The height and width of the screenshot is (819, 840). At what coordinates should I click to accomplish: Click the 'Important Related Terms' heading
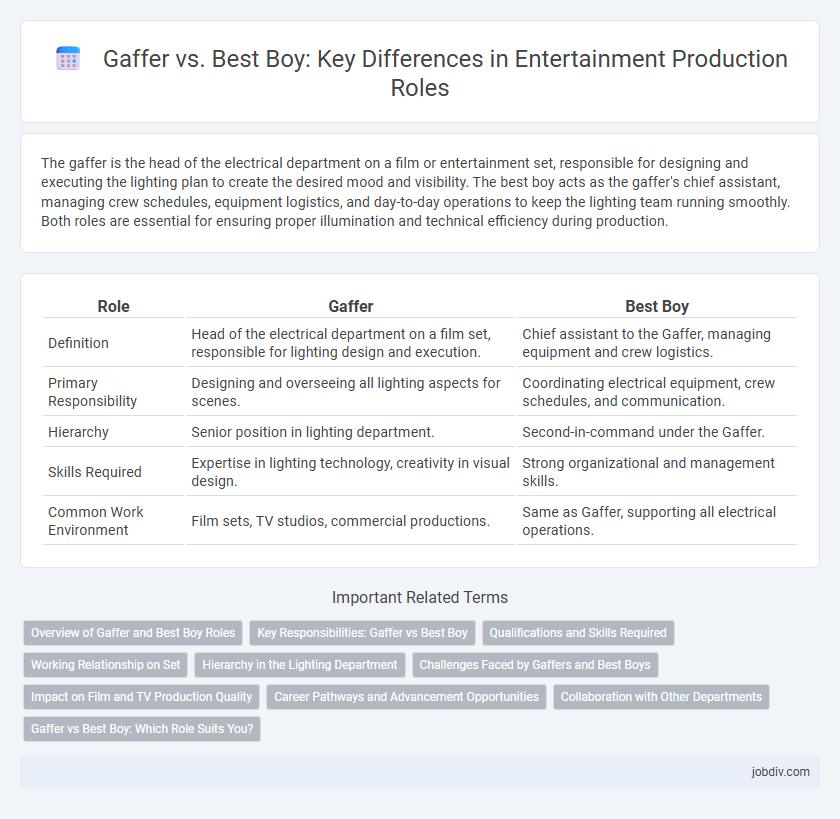pyautogui.click(x=420, y=597)
